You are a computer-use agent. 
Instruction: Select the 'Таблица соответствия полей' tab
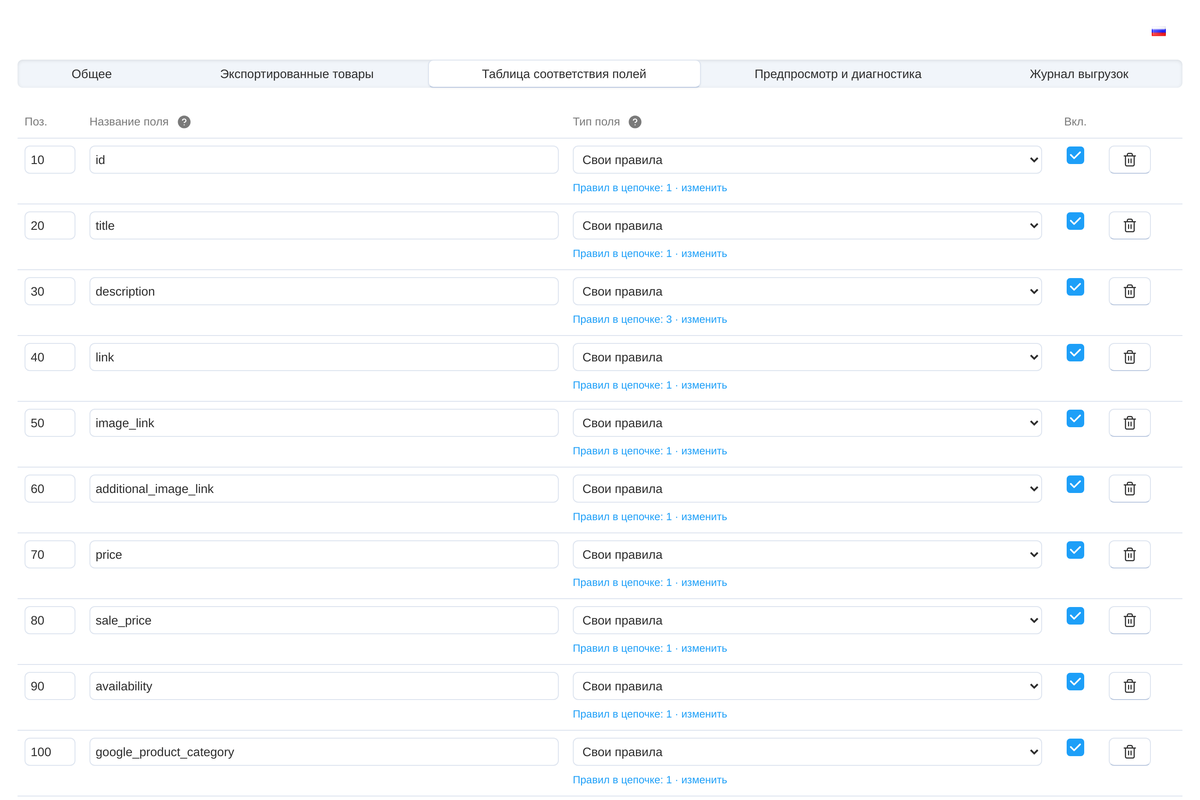[564, 74]
